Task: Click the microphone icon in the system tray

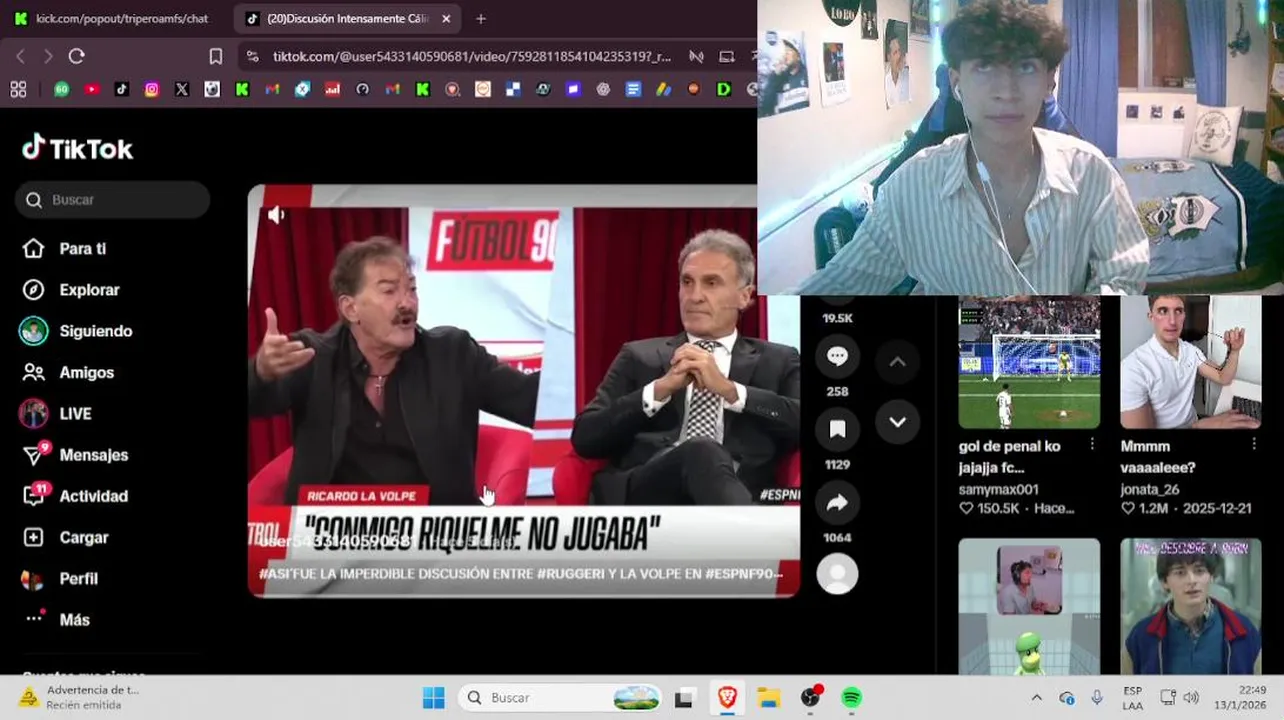Action: coord(1097,698)
